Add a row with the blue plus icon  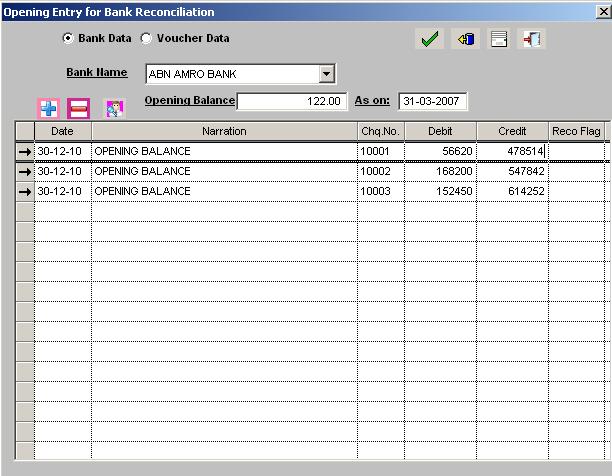point(48,109)
